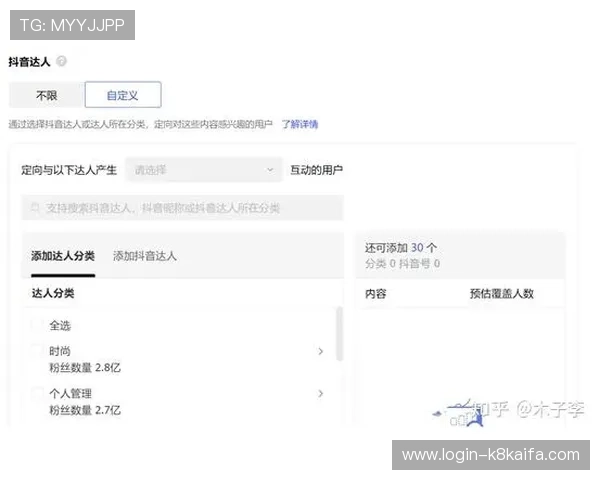Check the 时尚 category checkbox

pyautogui.click(x=37, y=351)
